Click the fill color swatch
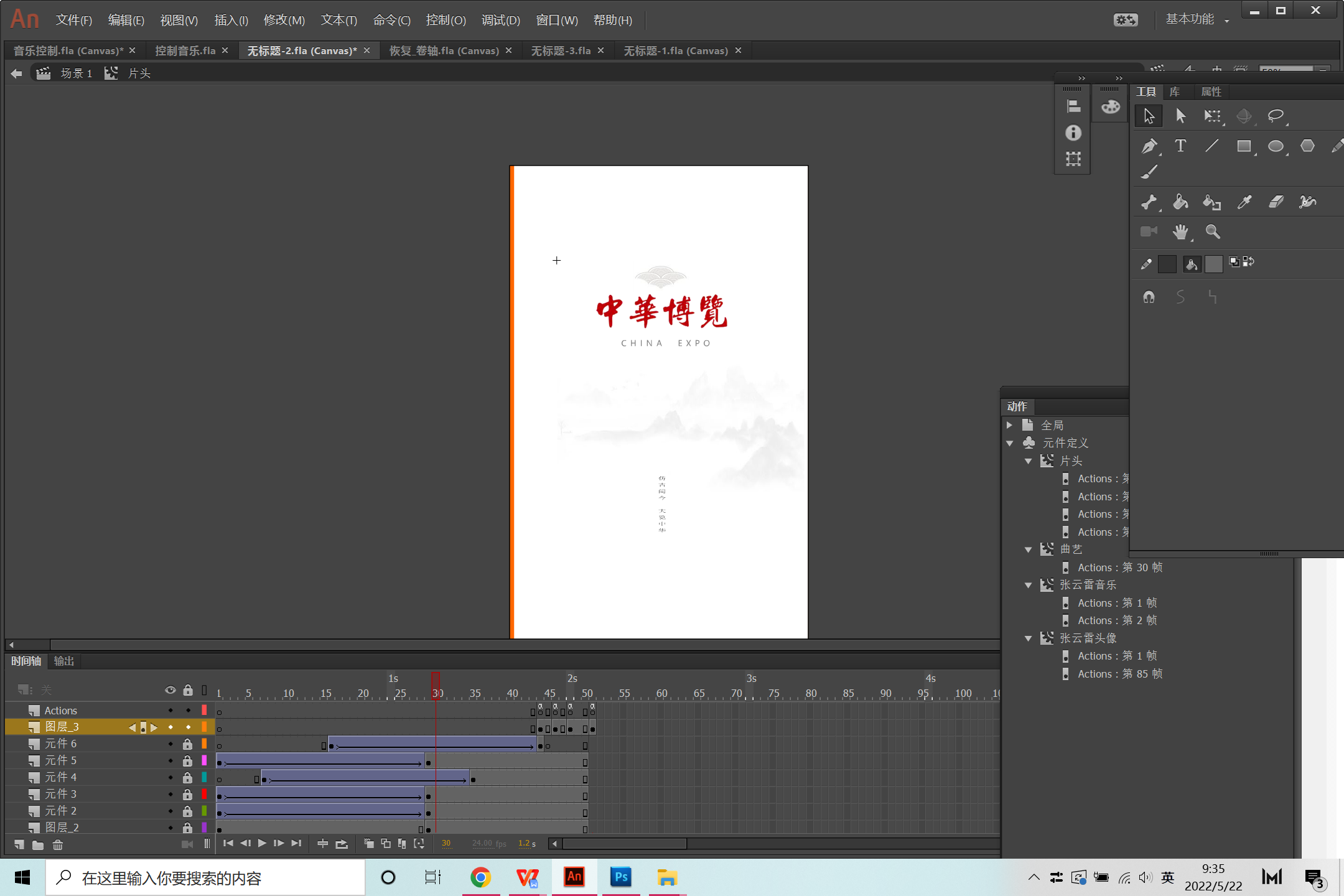 click(1213, 264)
